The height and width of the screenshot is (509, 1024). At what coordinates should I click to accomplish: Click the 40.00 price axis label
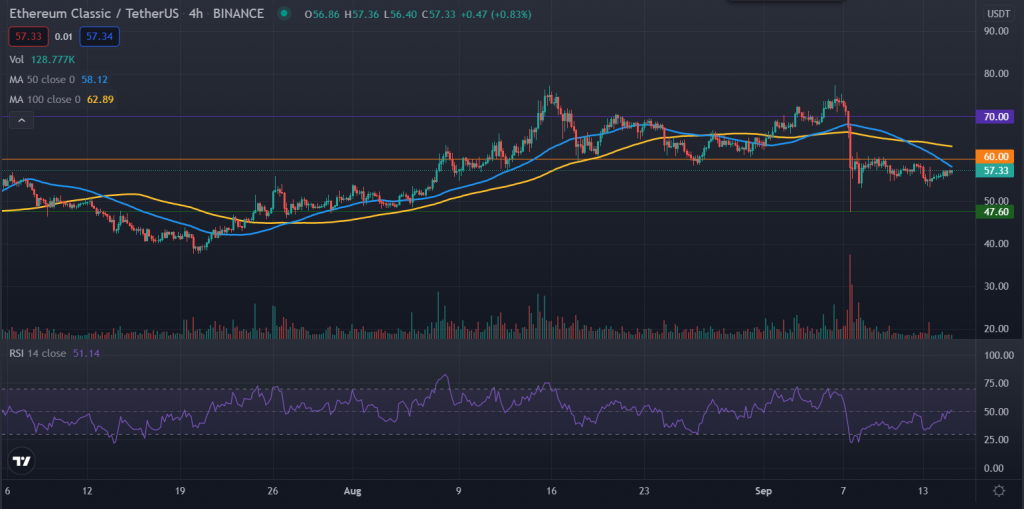tap(999, 244)
